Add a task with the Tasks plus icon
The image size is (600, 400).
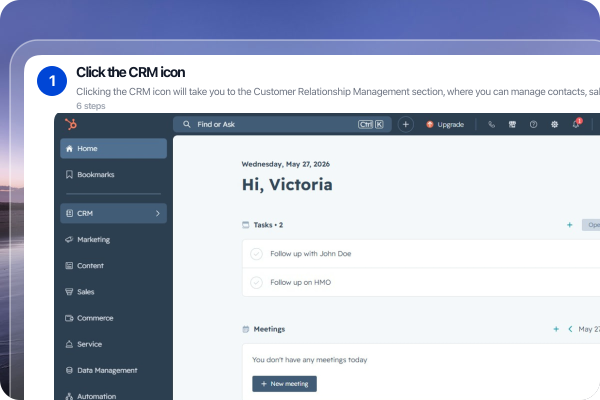569,225
